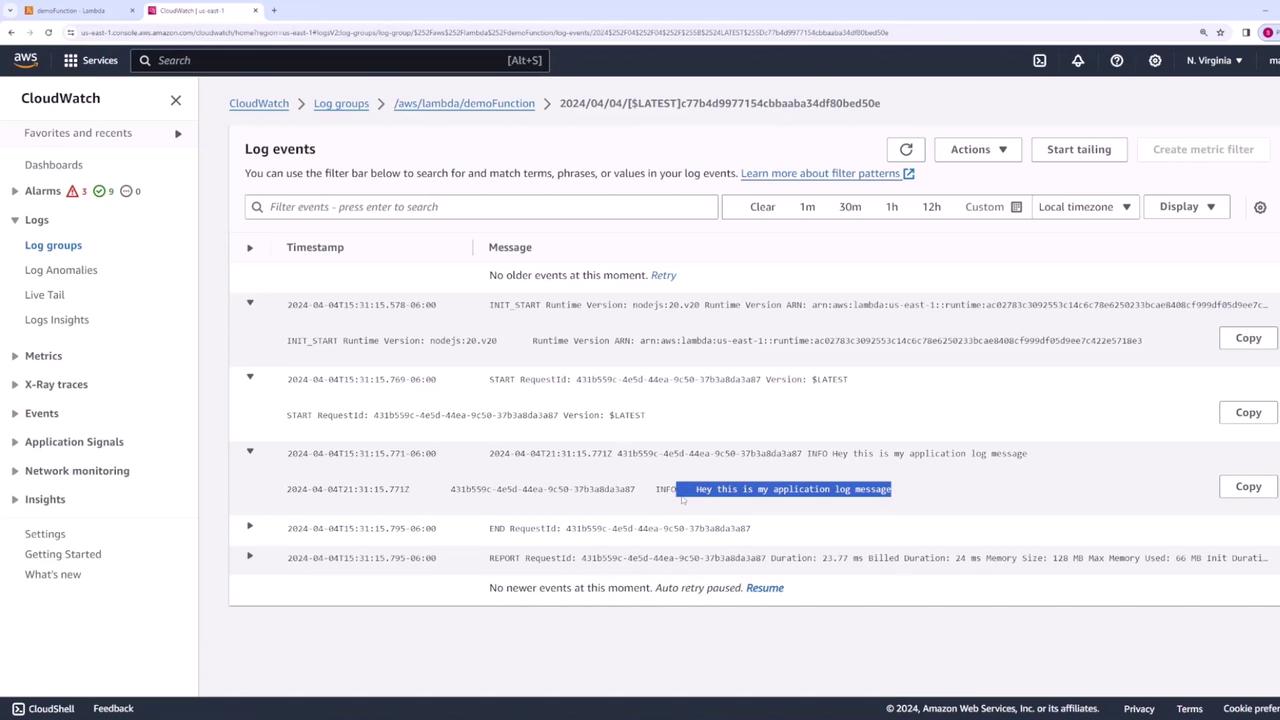The image size is (1280, 720).
Task: Click the Start tailing button
Action: pos(1079,149)
